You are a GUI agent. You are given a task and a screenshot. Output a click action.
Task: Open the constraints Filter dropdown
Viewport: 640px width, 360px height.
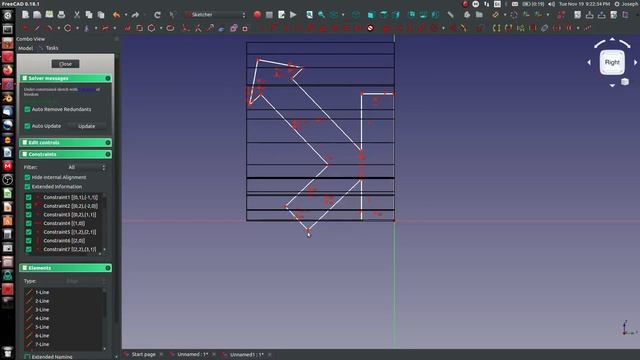(x=86, y=167)
